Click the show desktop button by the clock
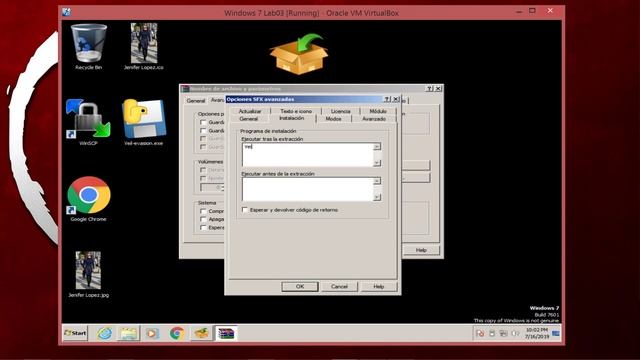Image resolution: width=640 pixels, height=360 pixels. (x=556, y=333)
